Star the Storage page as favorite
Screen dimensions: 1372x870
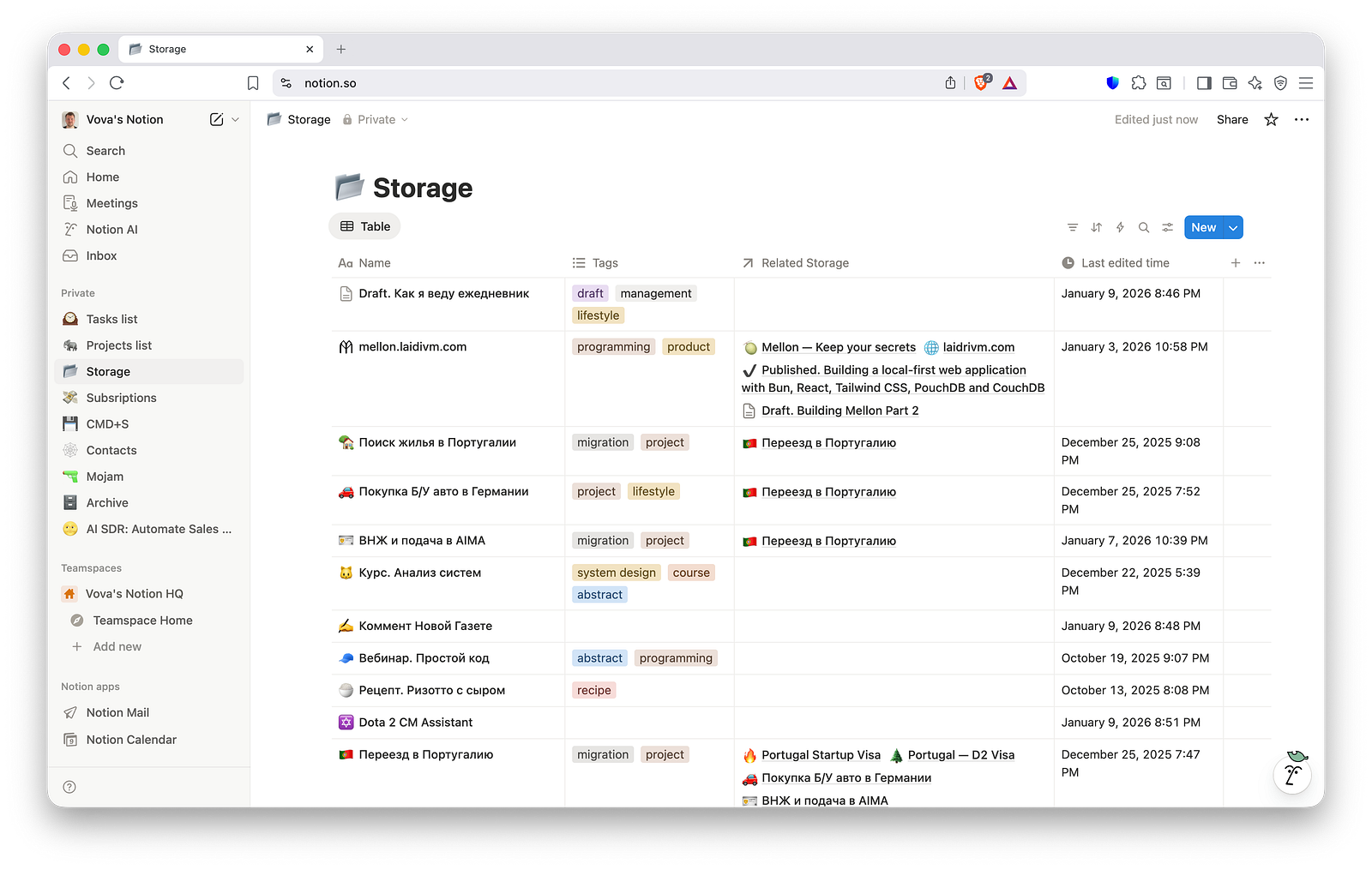1271,120
